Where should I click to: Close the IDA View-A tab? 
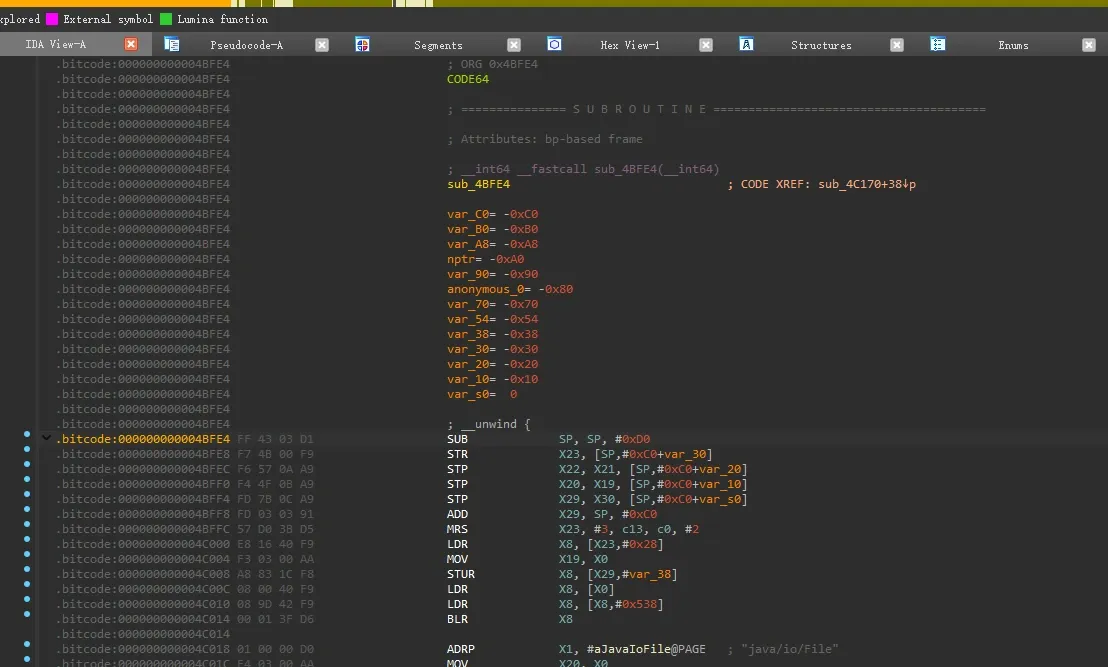[131, 45]
